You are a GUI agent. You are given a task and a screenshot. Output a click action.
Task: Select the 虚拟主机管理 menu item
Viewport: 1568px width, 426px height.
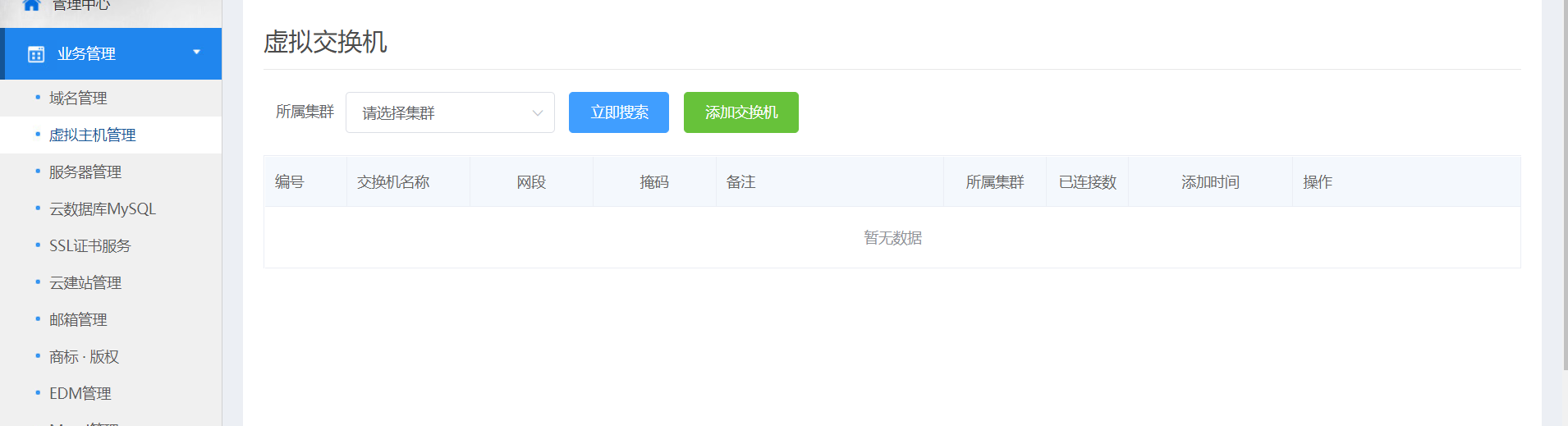click(92, 135)
